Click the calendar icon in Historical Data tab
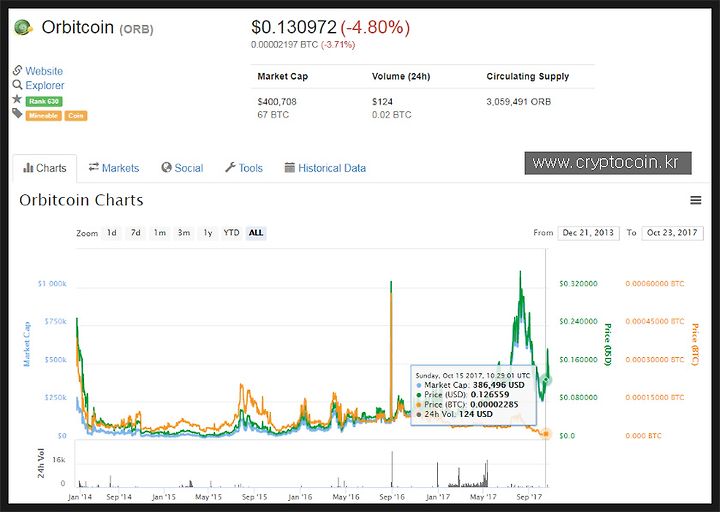The height and width of the screenshot is (512, 720). click(x=289, y=168)
